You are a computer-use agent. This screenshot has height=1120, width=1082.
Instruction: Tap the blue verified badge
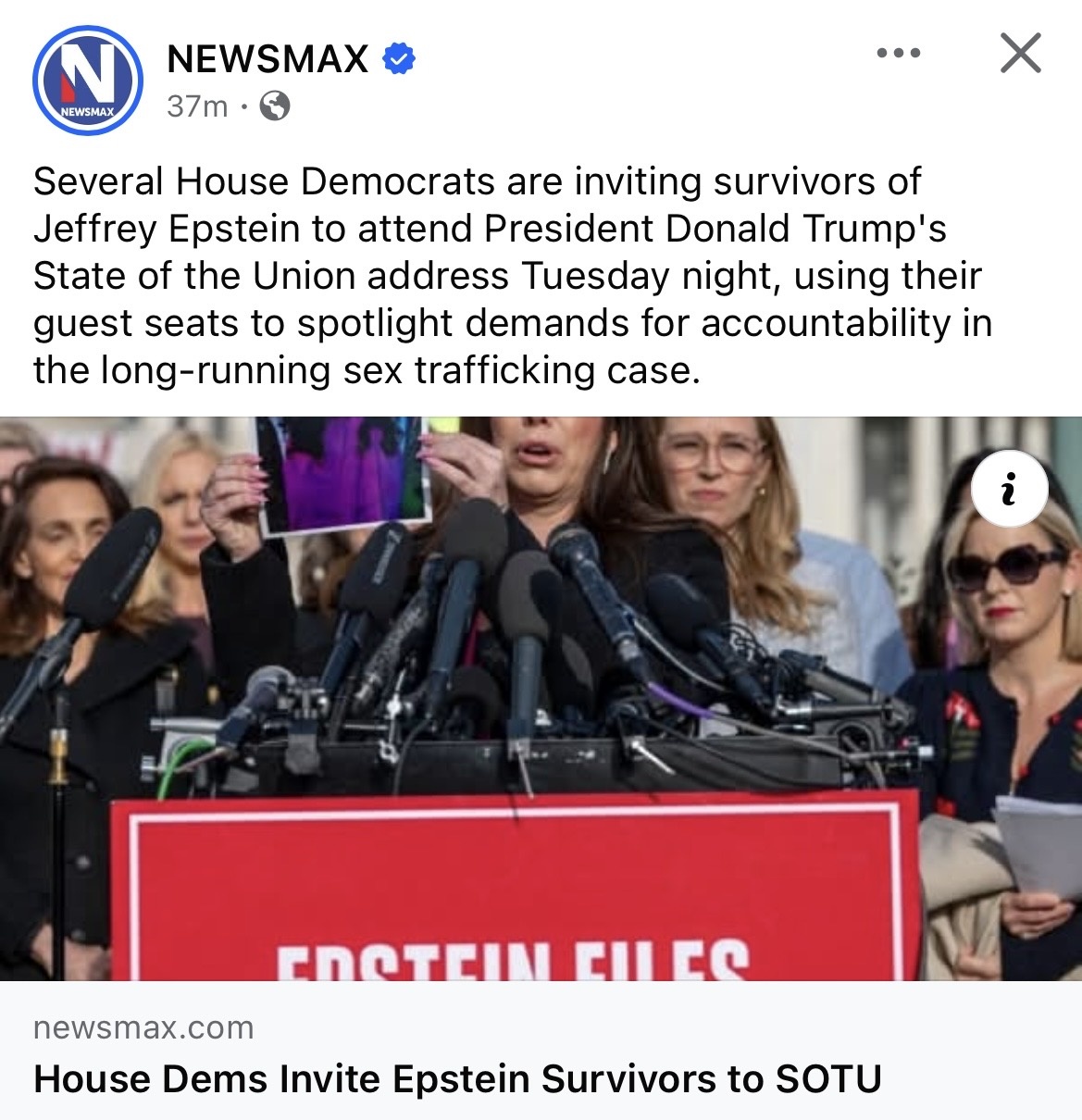tap(399, 59)
